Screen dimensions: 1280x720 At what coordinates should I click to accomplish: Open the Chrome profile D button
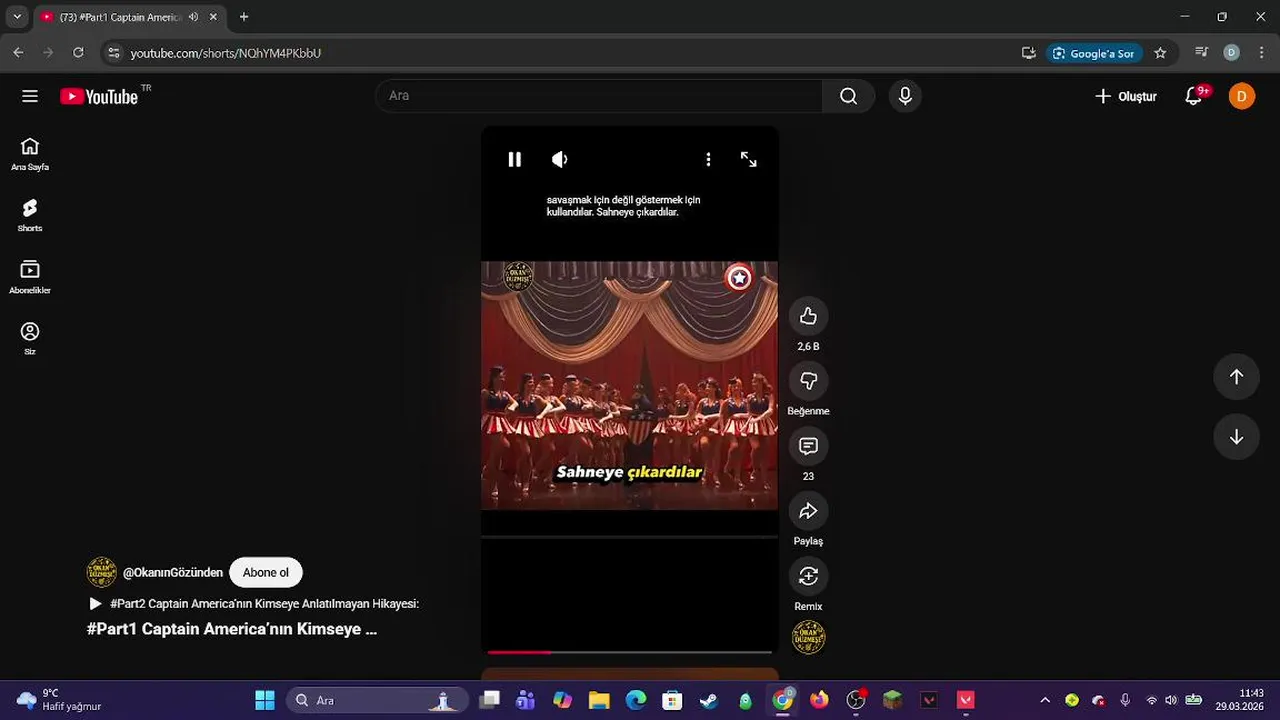(x=1232, y=53)
